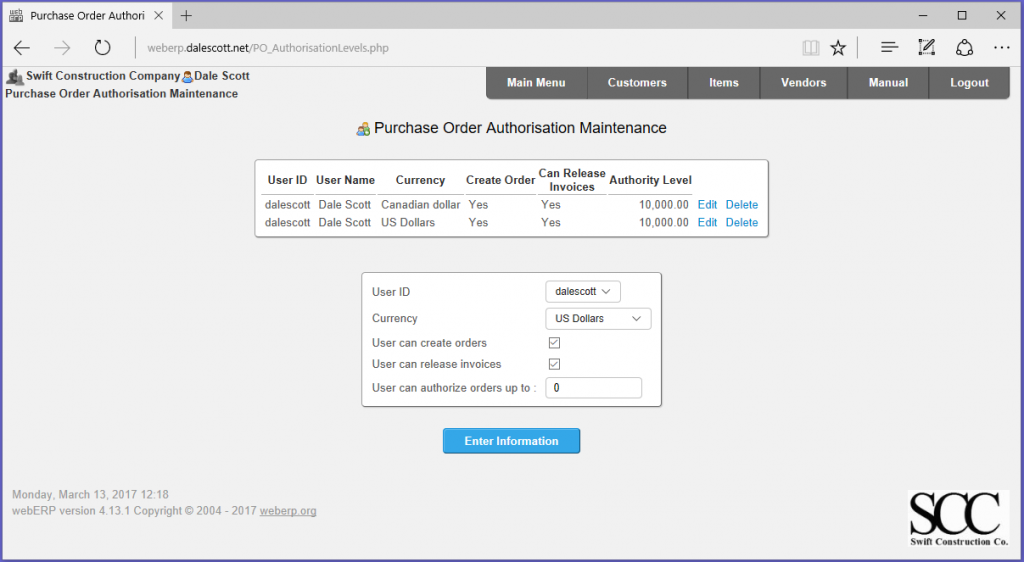Click the authorize orders up to field
Image resolution: width=1024 pixels, height=562 pixels.
[x=593, y=388]
